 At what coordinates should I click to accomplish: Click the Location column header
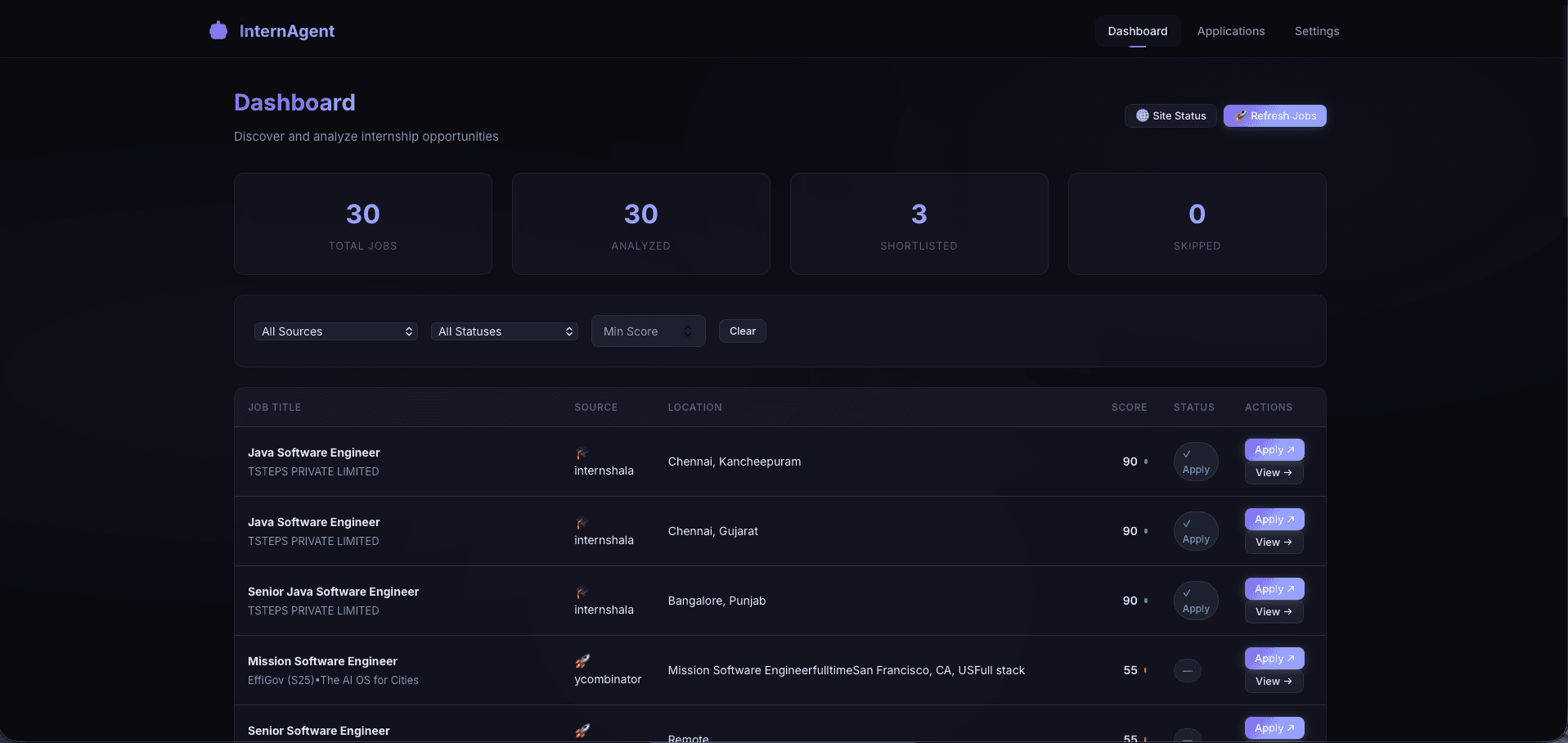(695, 408)
